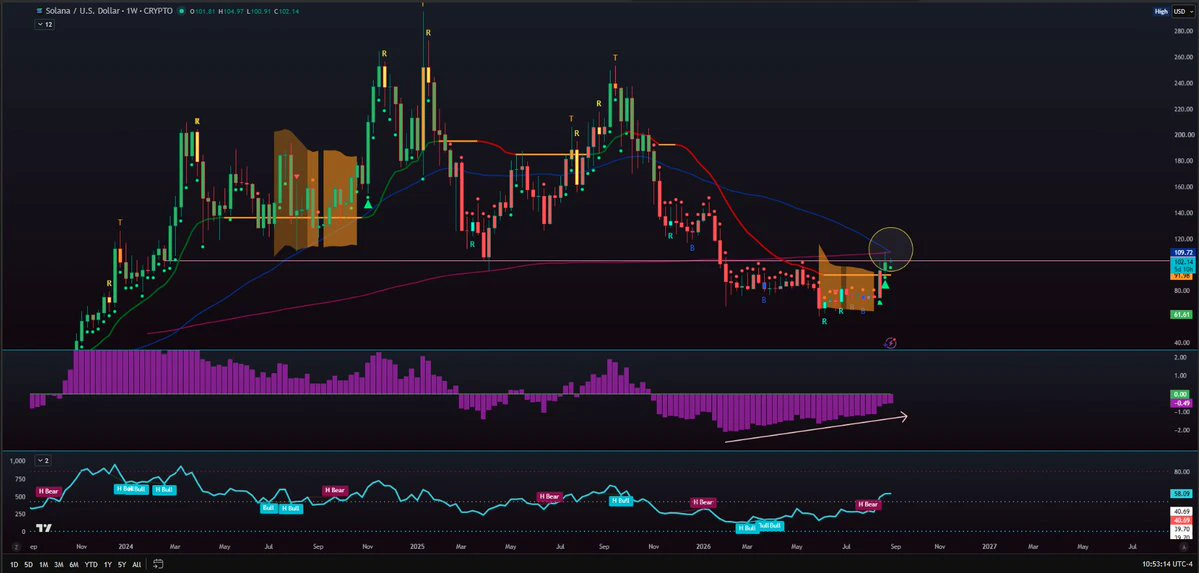The image size is (1199, 573).
Task: Click the 2027 label on the time axis
Action: 989,547
